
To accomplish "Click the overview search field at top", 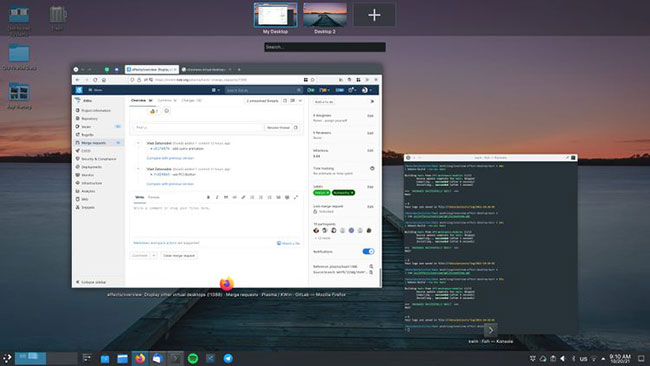I will point(325,47).
